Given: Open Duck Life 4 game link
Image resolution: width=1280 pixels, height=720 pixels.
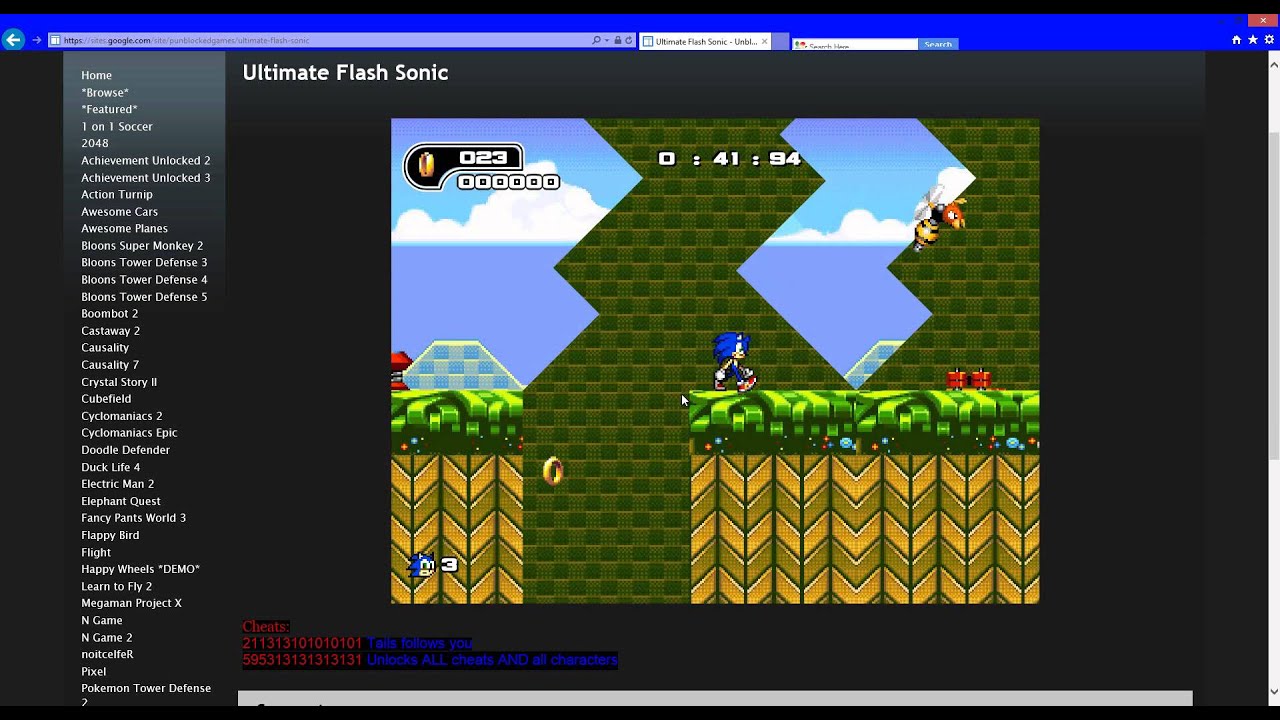Looking at the screenshot, I should pyautogui.click(x=110, y=467).
